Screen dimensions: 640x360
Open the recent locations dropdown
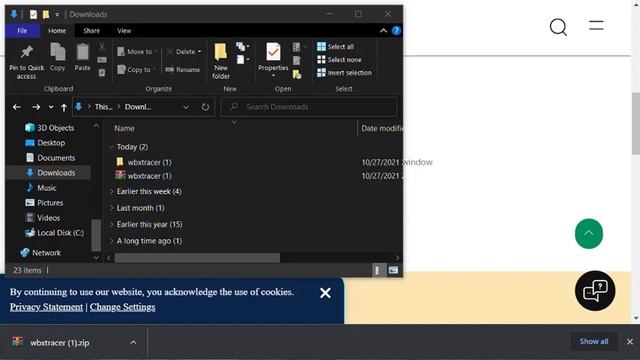click(x=51, y=107)
